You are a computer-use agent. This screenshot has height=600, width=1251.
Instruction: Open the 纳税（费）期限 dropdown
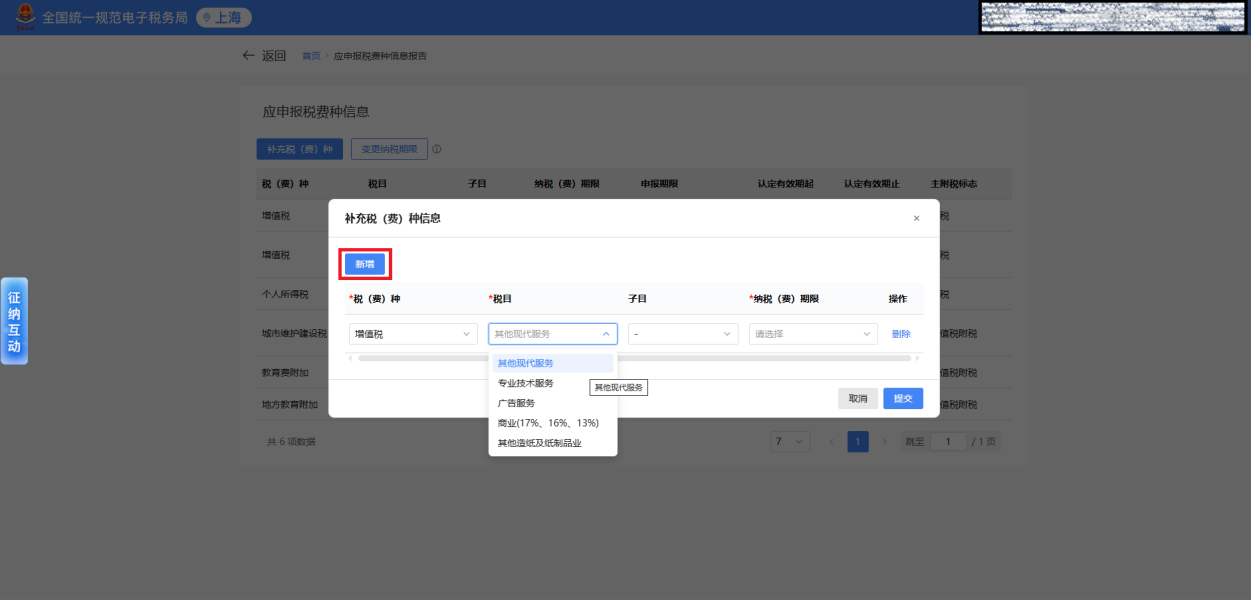tap(812, 334)
